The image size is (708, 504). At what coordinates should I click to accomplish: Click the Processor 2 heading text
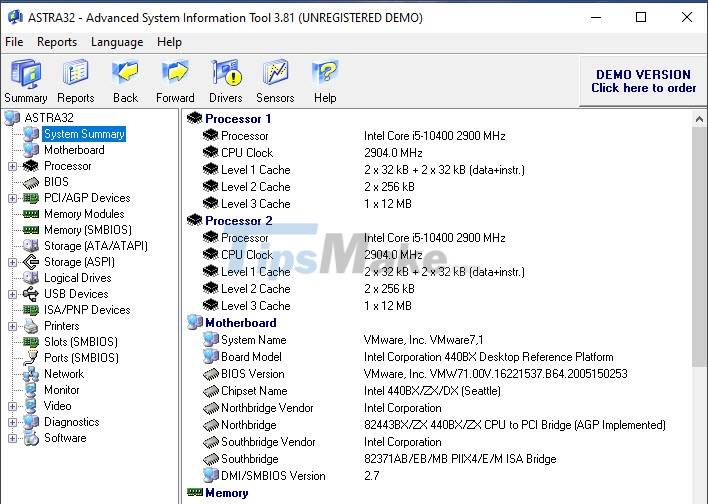point(238,221)
